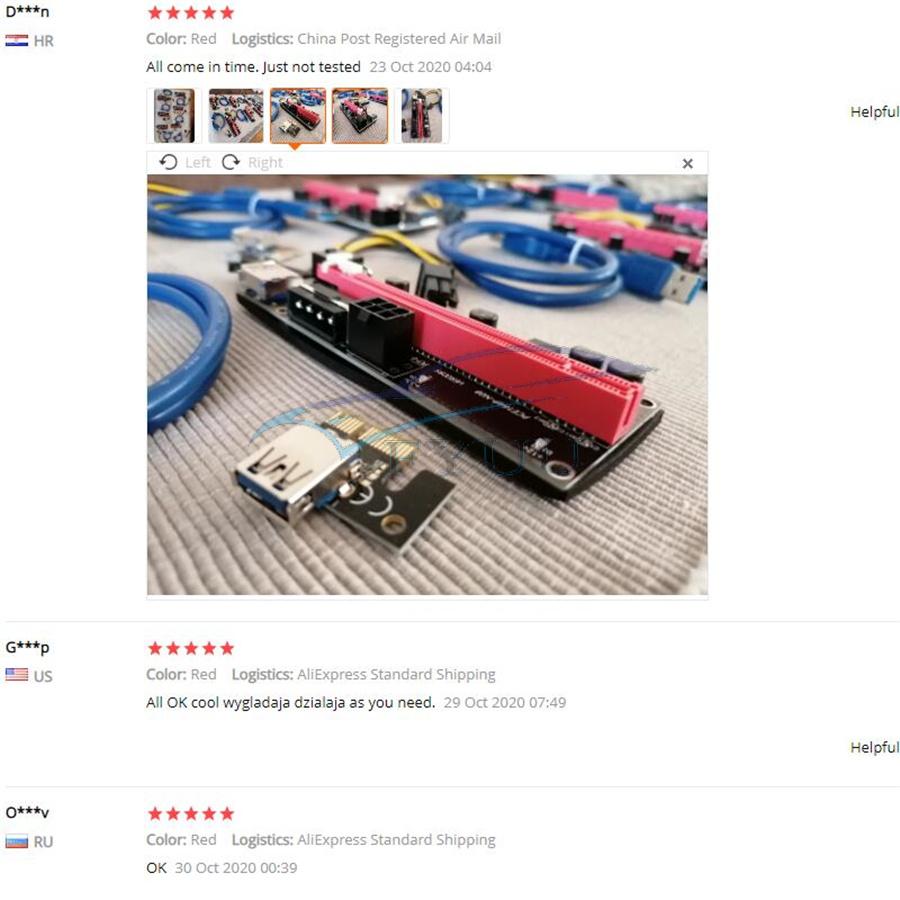Select the third highlighted review thumbnail
Viewport: 900px width, 900px height.
pyautogui.click(x=298, y=115)
